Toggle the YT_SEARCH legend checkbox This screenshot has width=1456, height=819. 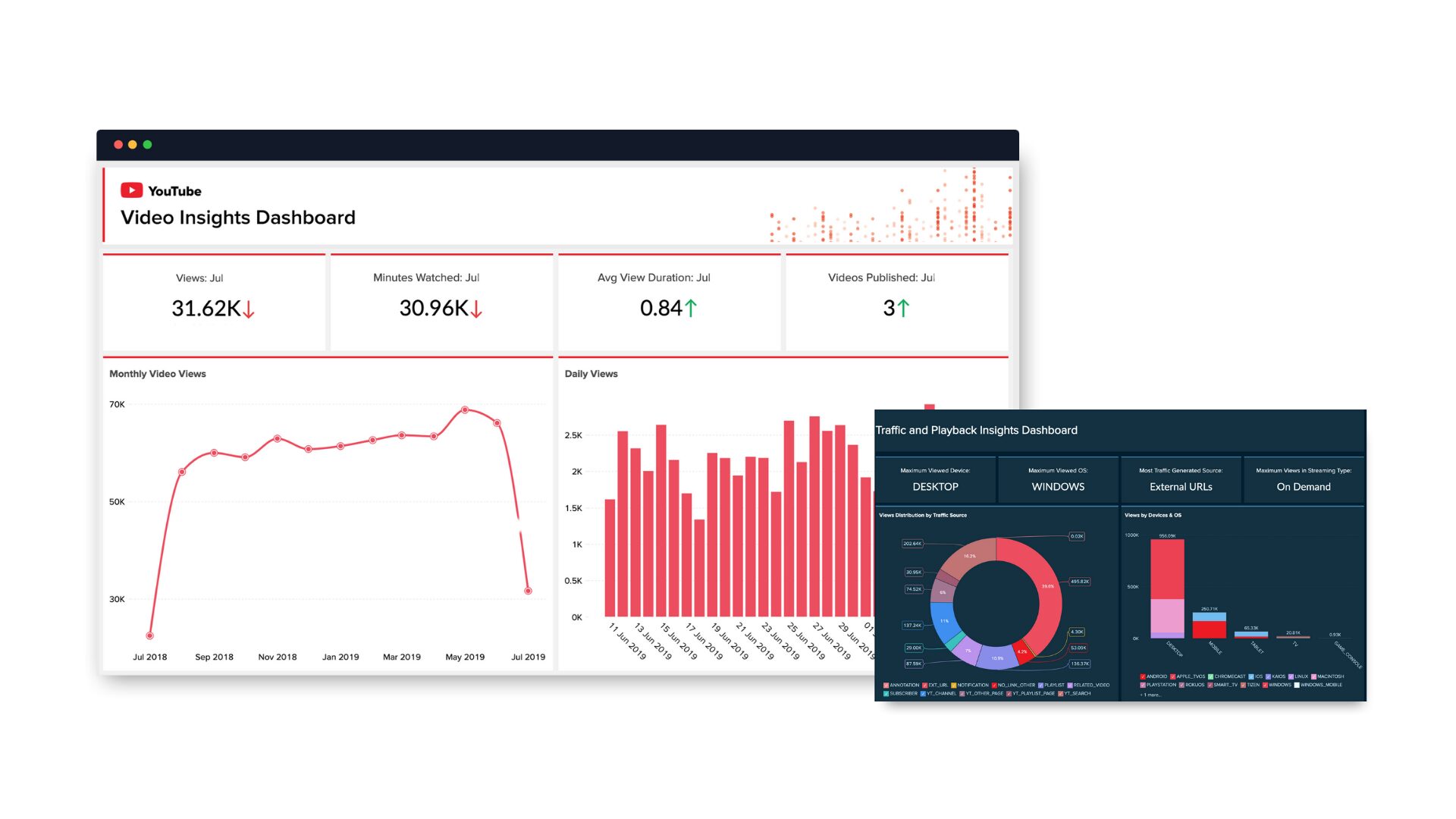point(1060,693)
